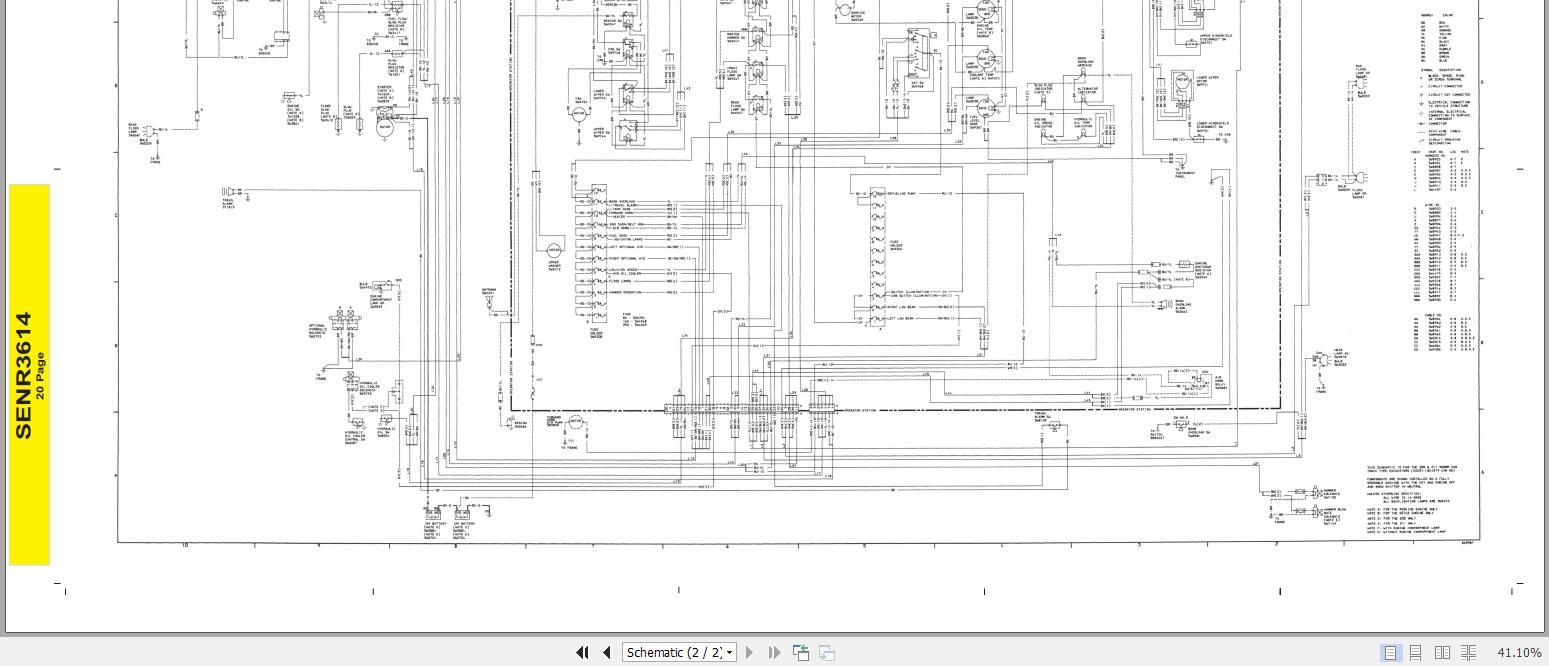Image resolution: width=1549 pixels, height=666 pixels.
Task: Enable continuous scrolling view
Action: tap(1415, 652)
